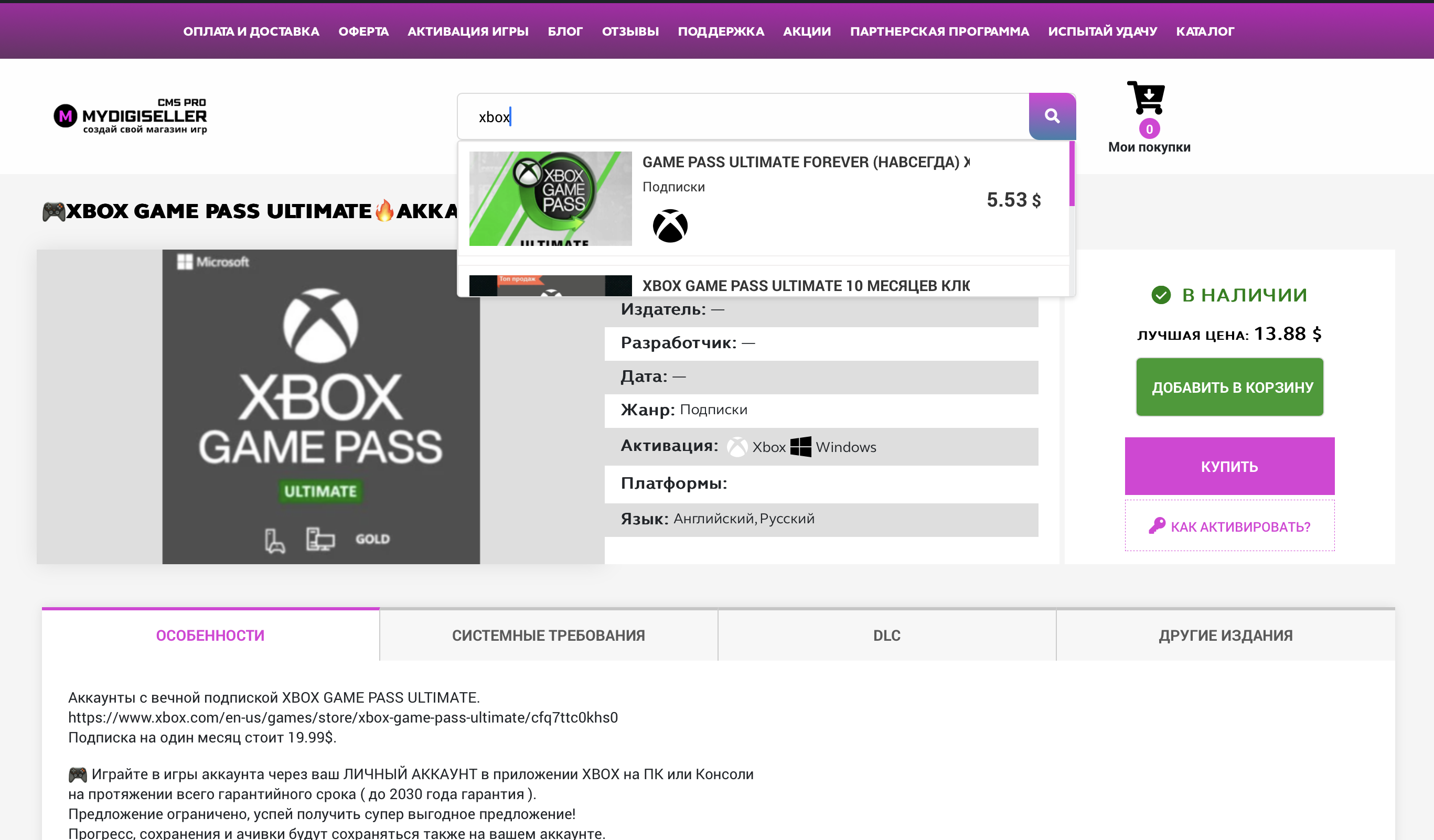Click the Game Pass Forever result thumbnail
Image resolution: width=1434 pixels, height=840 pixels.
click(x=550, y=199)
